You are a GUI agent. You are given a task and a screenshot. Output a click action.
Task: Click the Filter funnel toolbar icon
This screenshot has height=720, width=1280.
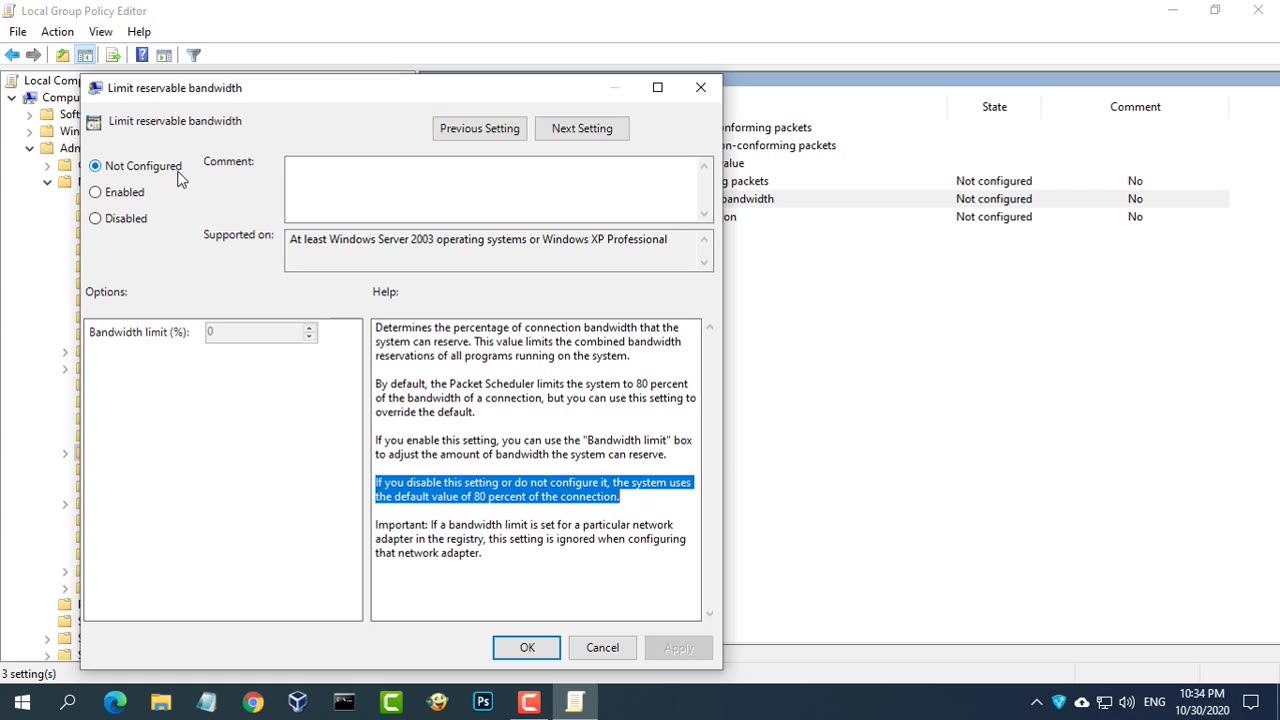point(194,55)
